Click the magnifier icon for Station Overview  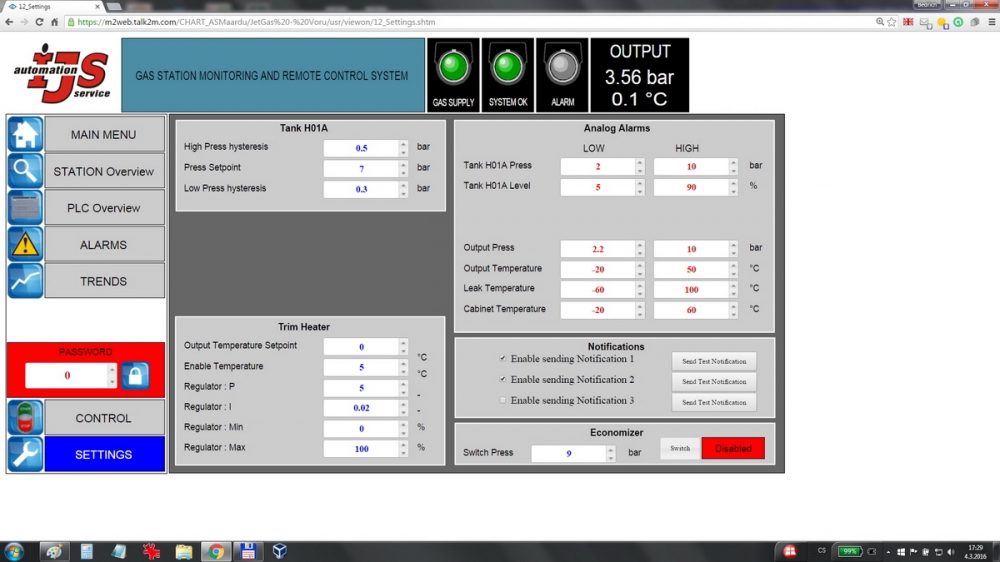25,171
